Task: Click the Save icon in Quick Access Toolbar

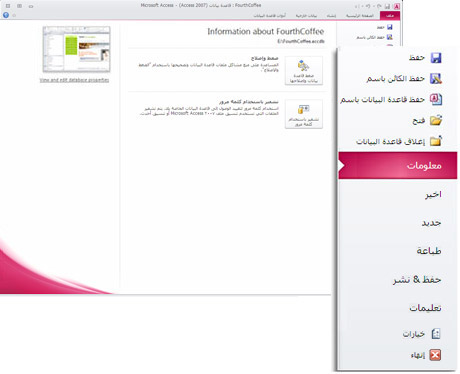Action: click(387, 6)
